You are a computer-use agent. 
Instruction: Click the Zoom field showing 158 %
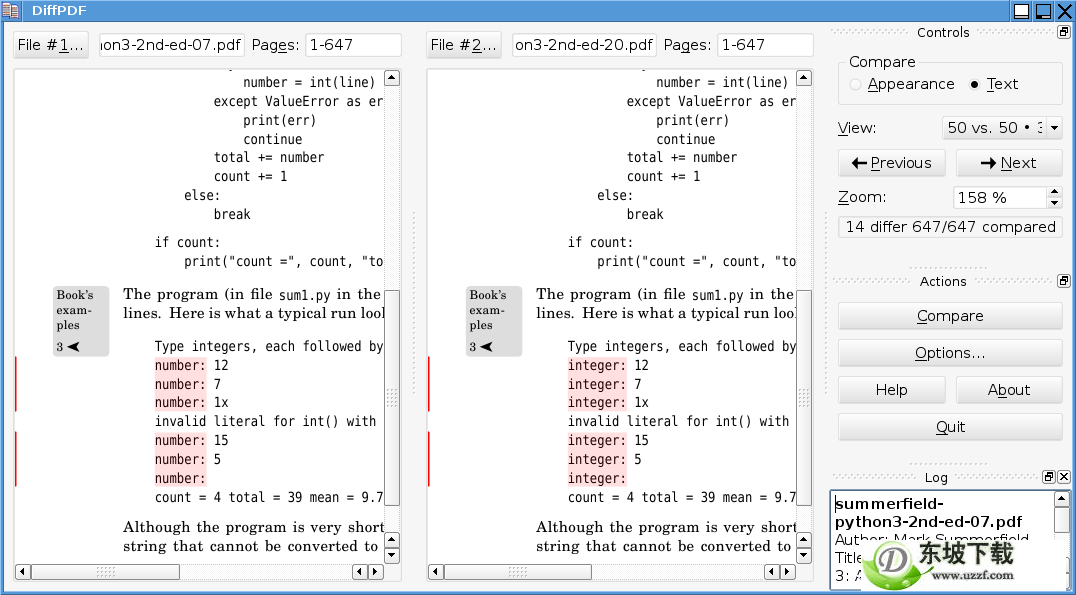(x=1000, y=198)
